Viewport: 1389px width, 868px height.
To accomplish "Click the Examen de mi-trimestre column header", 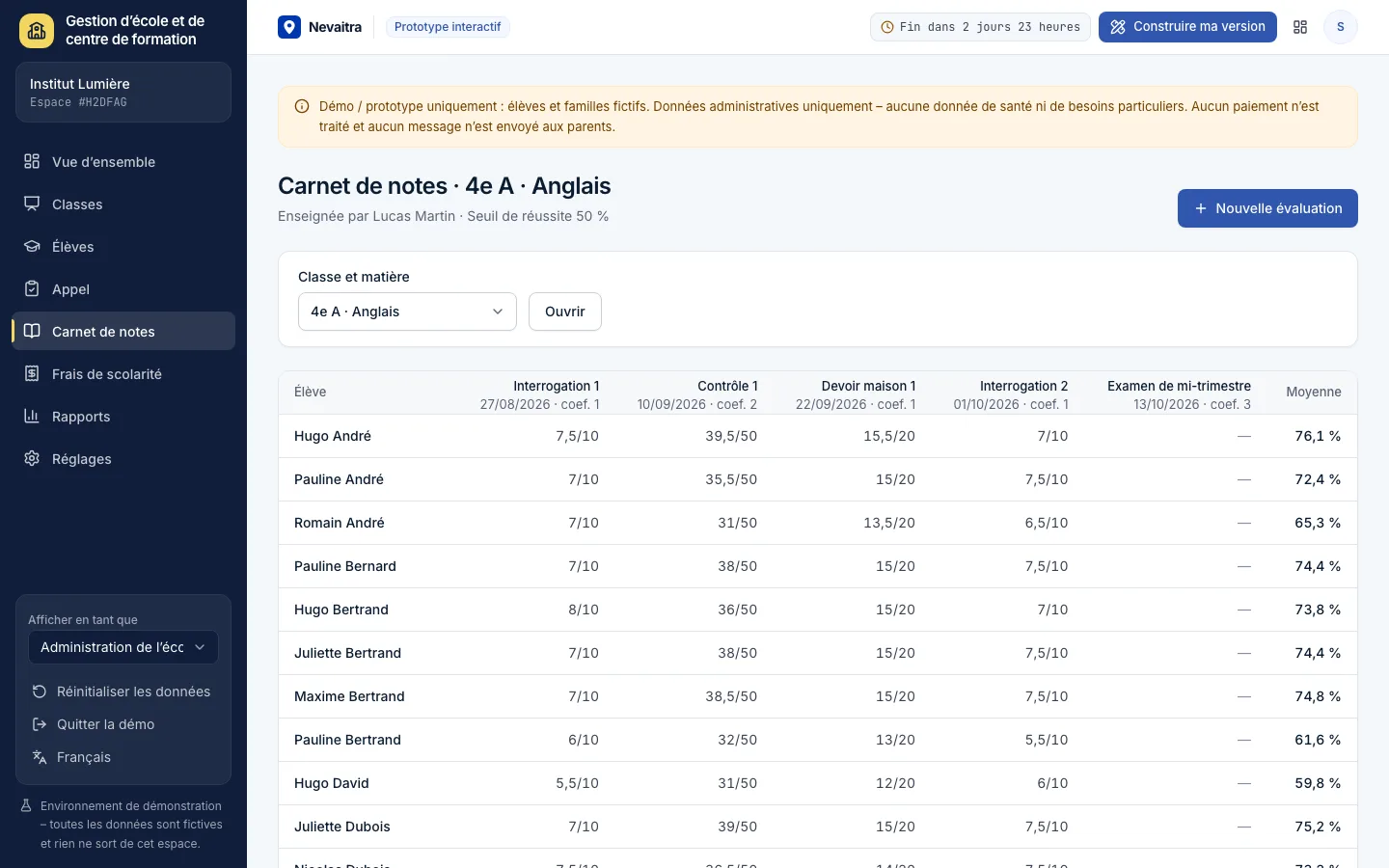I will [1179, 394].
